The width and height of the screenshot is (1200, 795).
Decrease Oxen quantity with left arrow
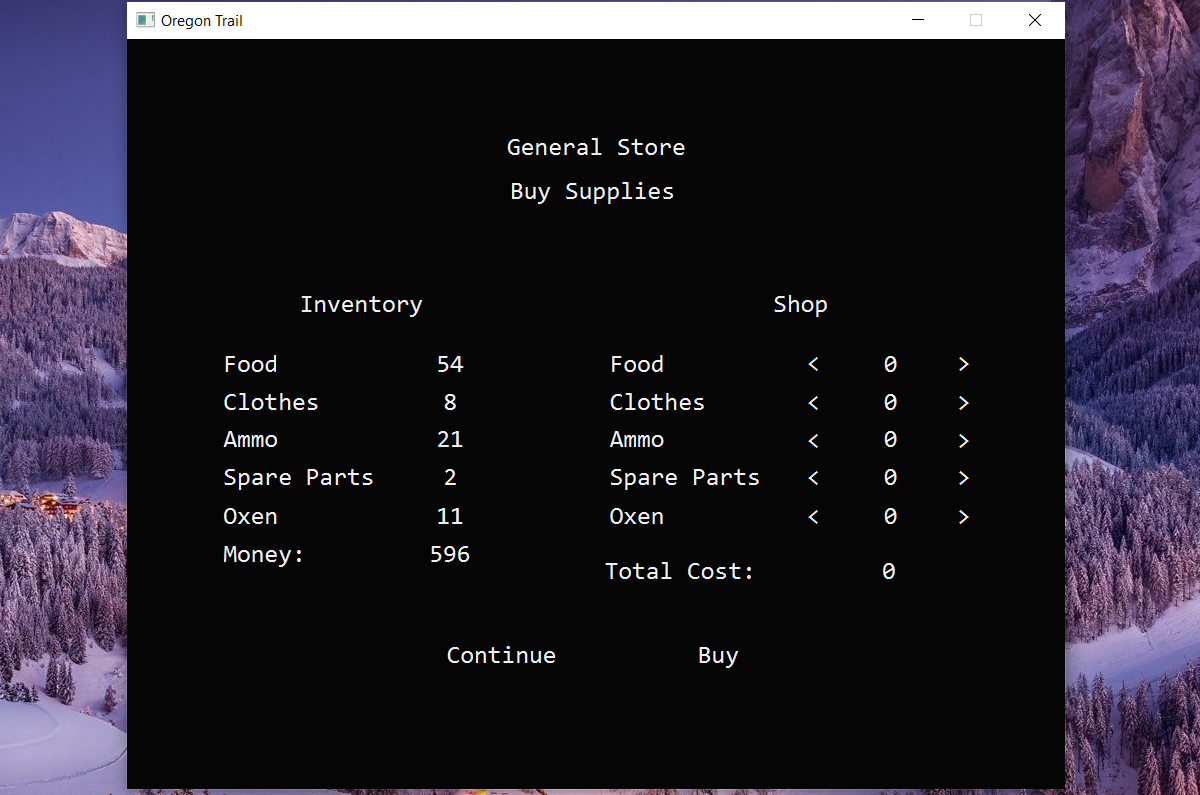coord(813,517)
